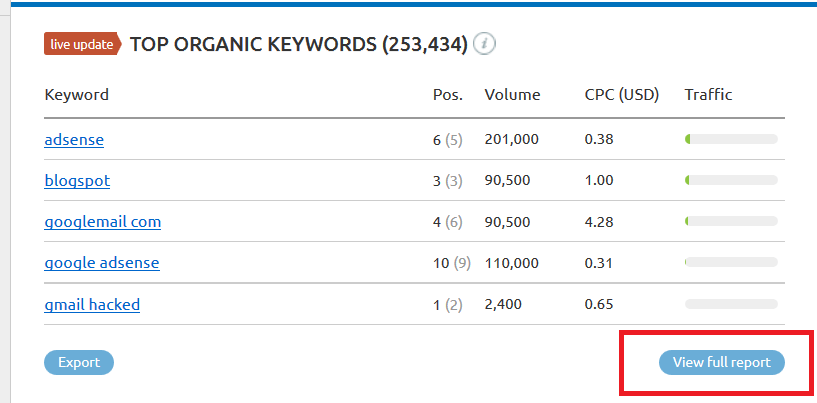The image size is (817, 403).
Task: Select position 6 (5) for adsense
Action: (x=448, y=140)
